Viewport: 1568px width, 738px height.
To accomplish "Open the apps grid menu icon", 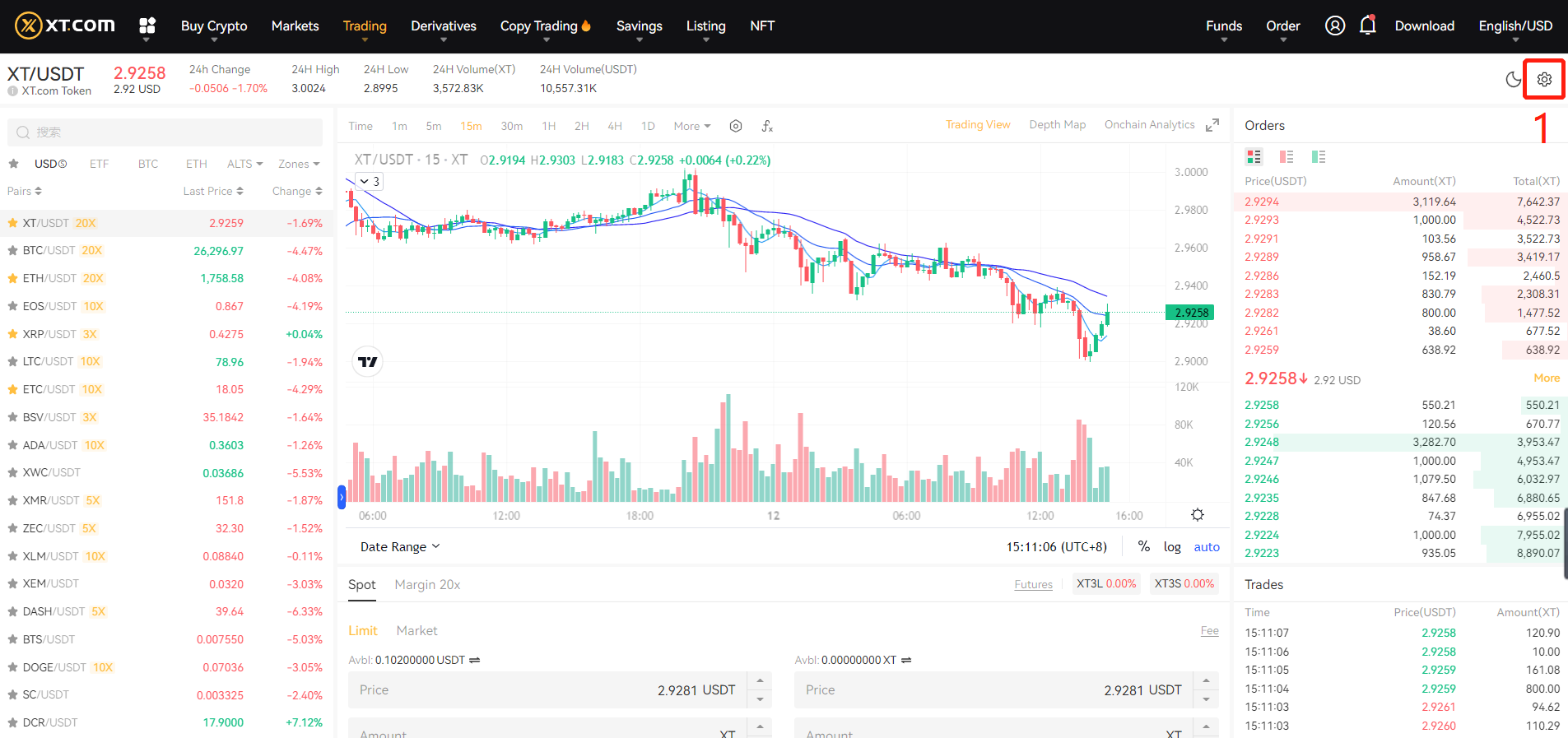I will [x=147, y=26].
